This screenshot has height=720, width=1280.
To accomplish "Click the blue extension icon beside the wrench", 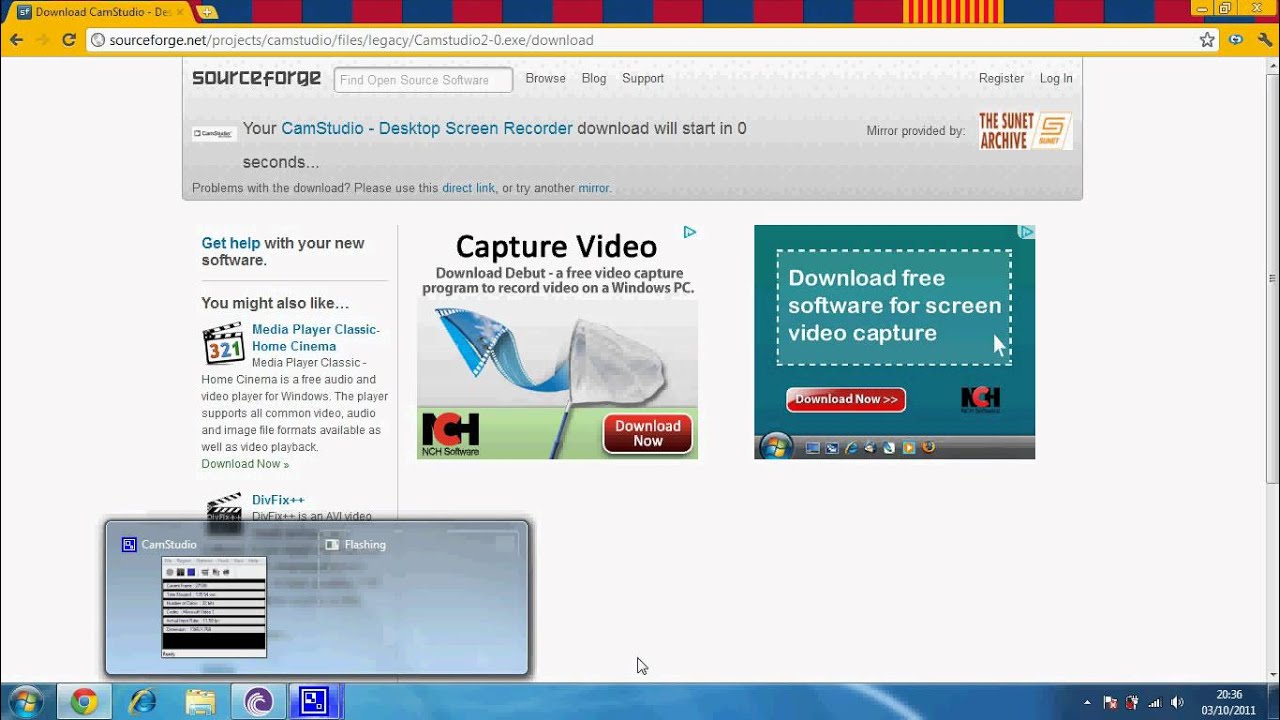I will 1237,40.
